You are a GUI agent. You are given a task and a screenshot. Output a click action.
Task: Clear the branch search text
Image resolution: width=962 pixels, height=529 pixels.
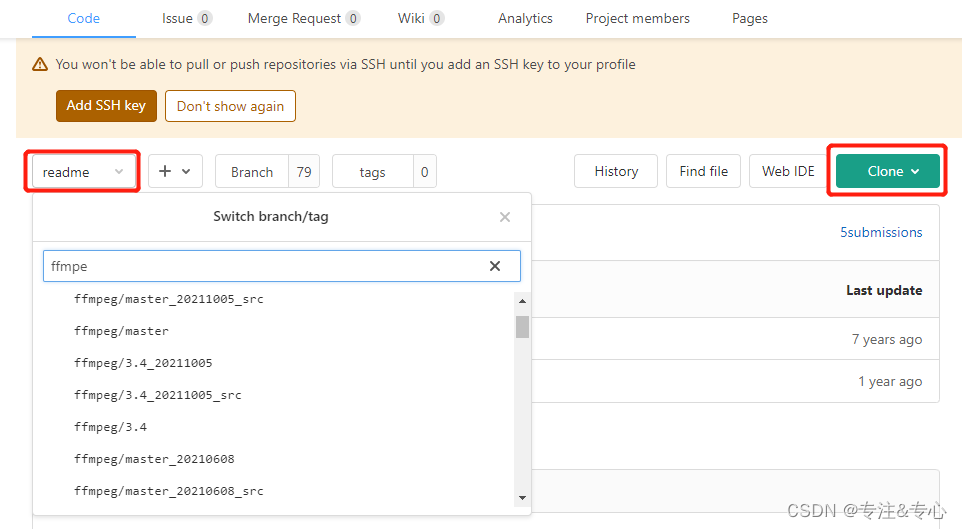tap(495, 266)
